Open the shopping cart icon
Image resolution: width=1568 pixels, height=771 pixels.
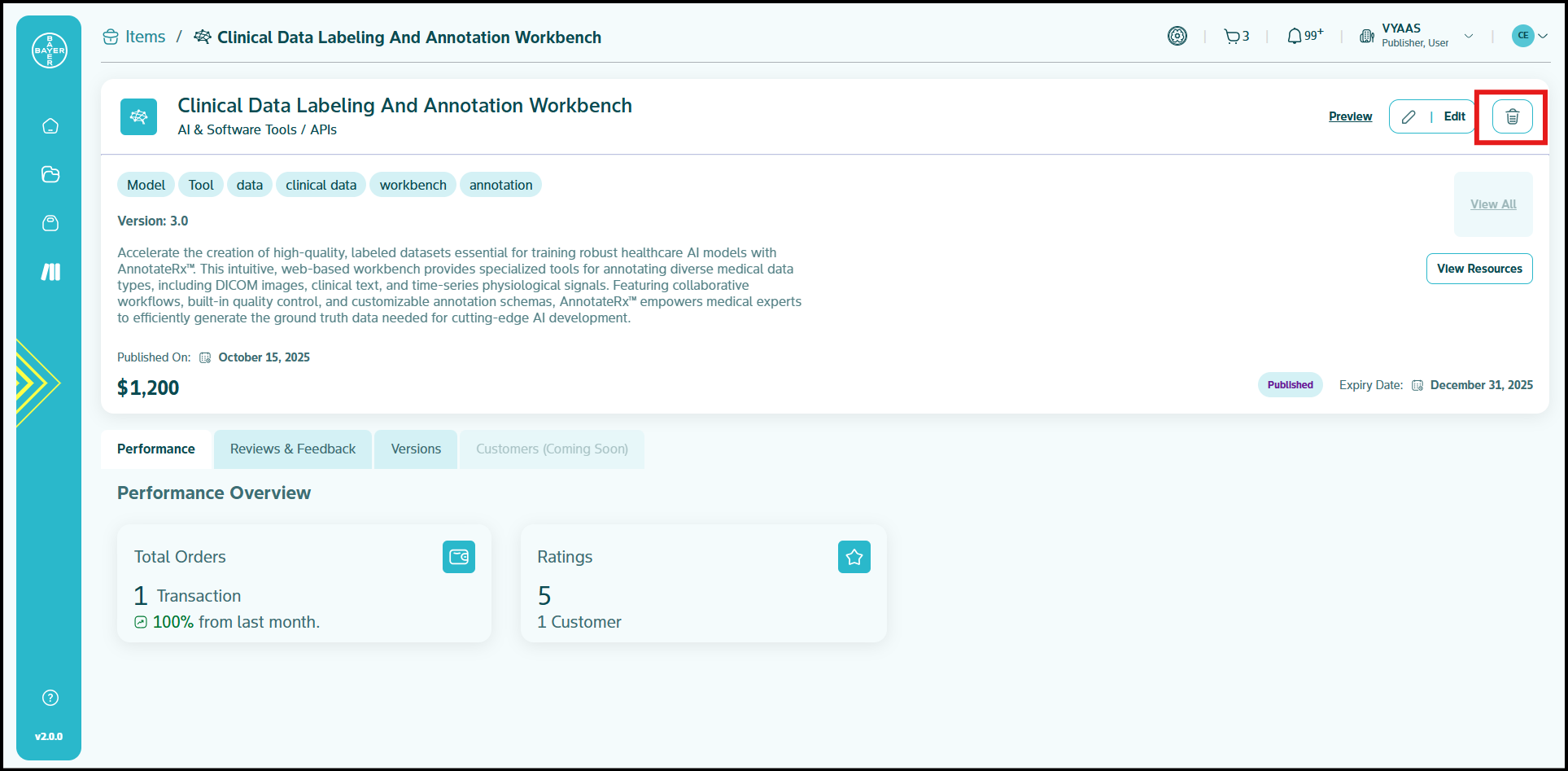click(1233, 37)
